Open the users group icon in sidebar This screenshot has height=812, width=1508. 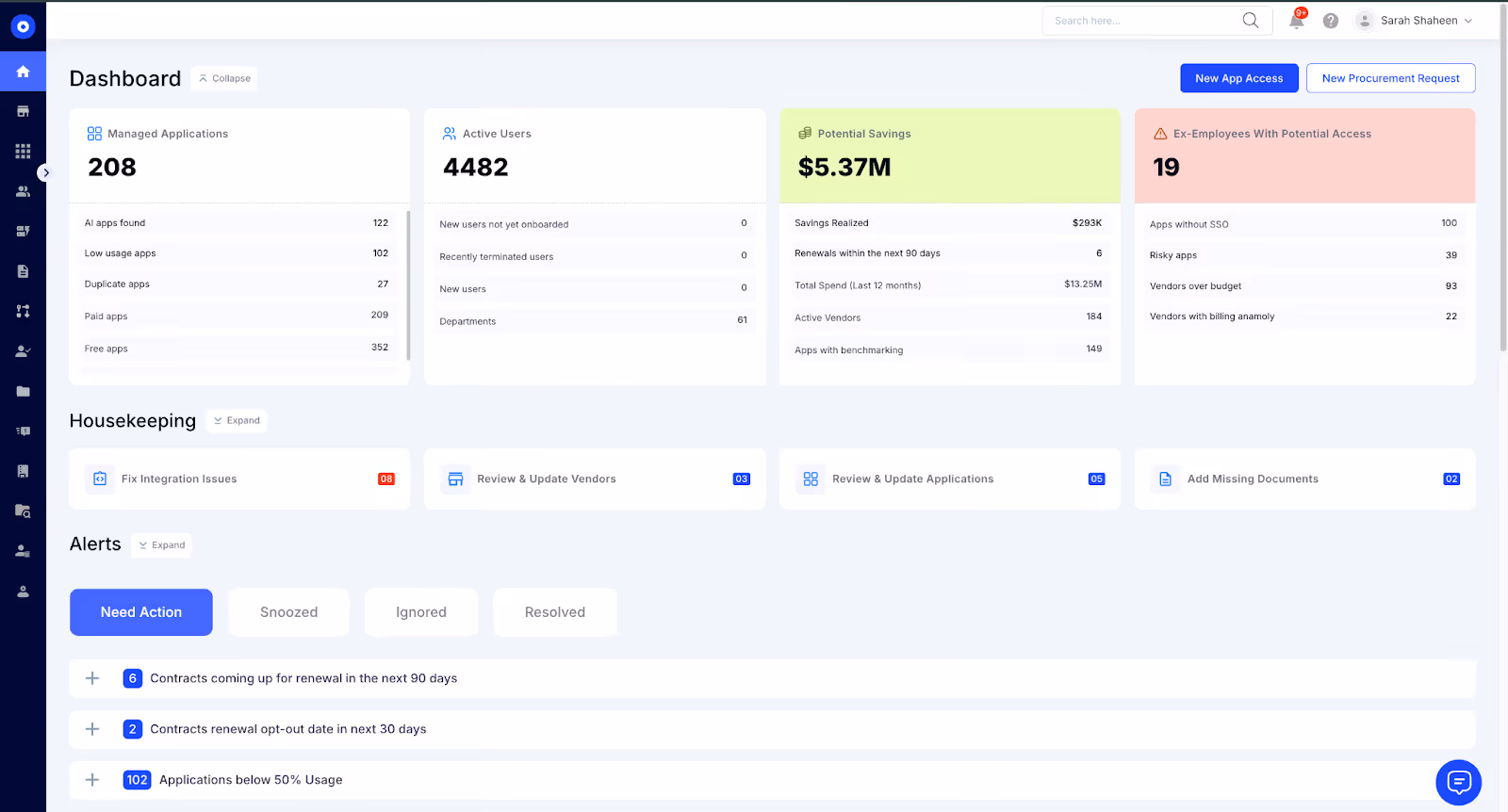[23, 191]
